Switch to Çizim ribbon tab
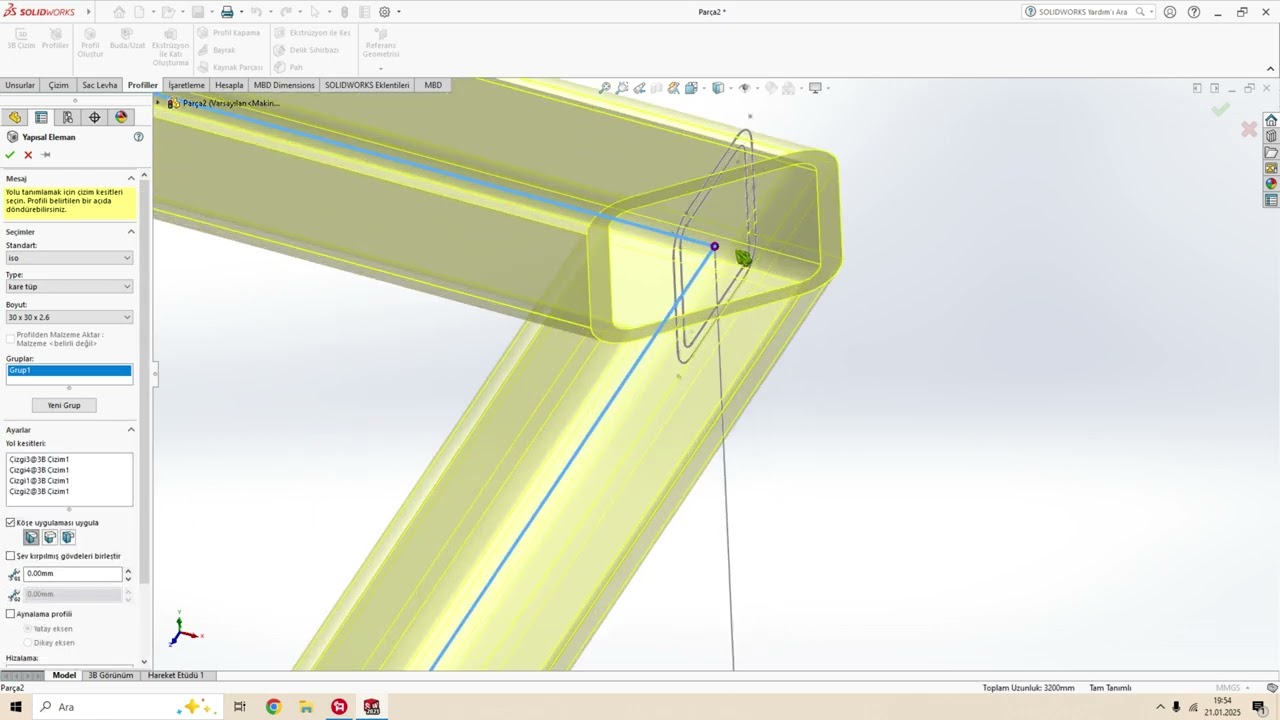Image resolution: width=1280 pixels, height=720 pixels. [x=59, y=85]
